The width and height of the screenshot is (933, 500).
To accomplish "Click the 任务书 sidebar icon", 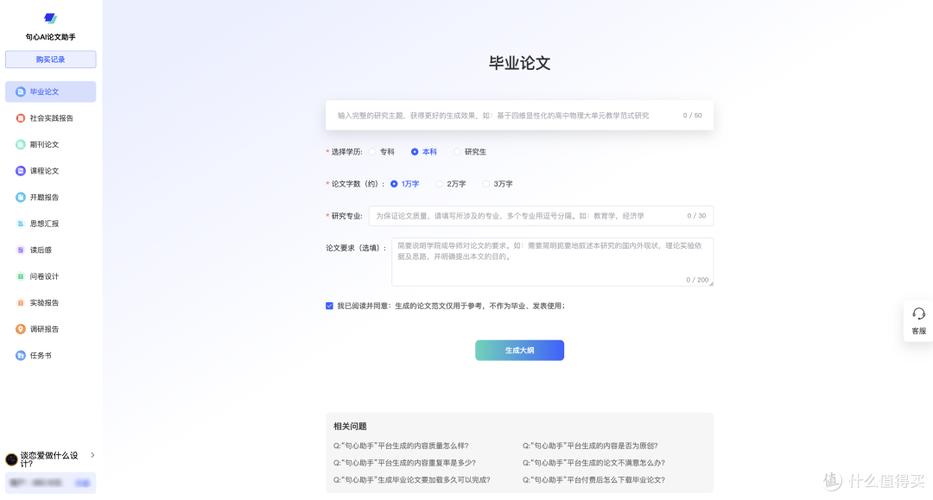I will (20, 355).
